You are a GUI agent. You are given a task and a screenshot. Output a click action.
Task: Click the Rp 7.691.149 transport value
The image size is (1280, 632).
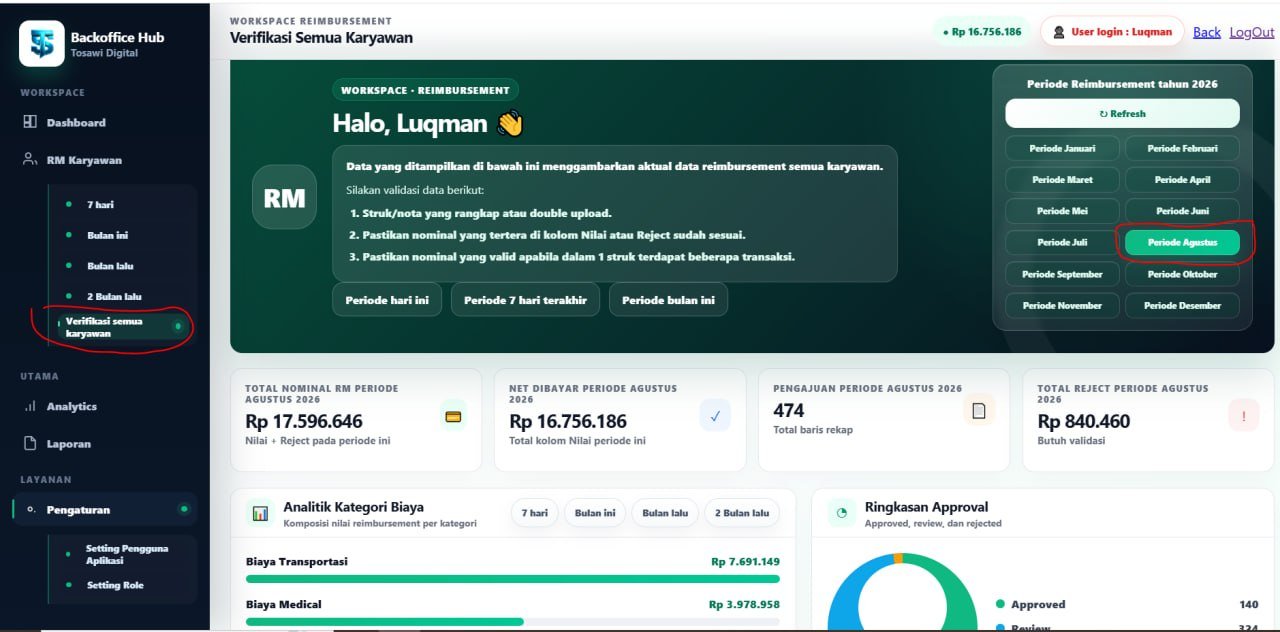coord(745,562)
